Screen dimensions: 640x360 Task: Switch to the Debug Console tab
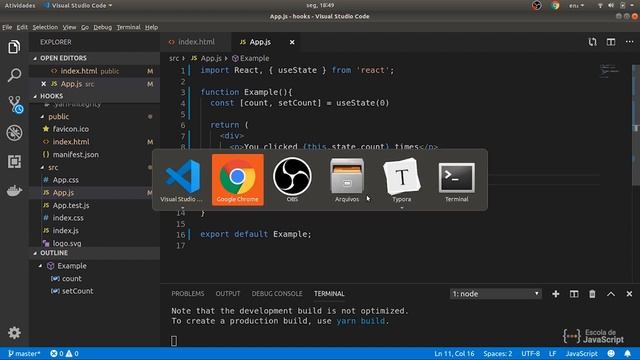point(277,294)
